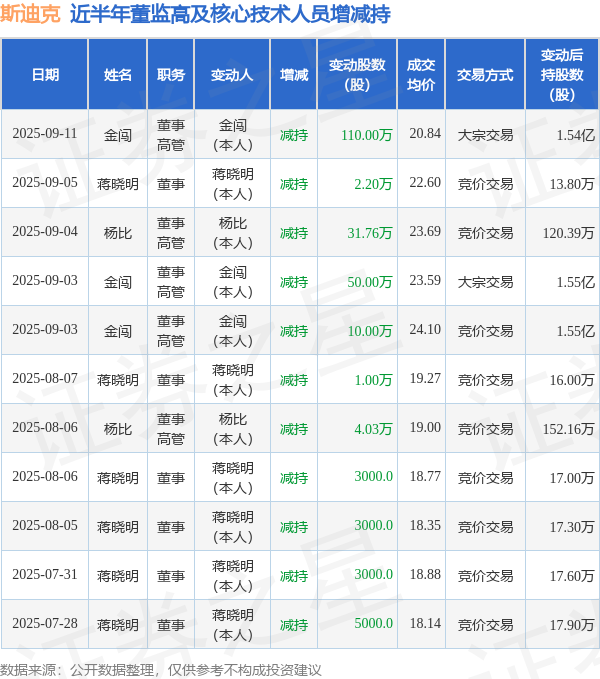Select average price 22.60
Viewport: 600px width, 679px height.
[x=425, y=182]
